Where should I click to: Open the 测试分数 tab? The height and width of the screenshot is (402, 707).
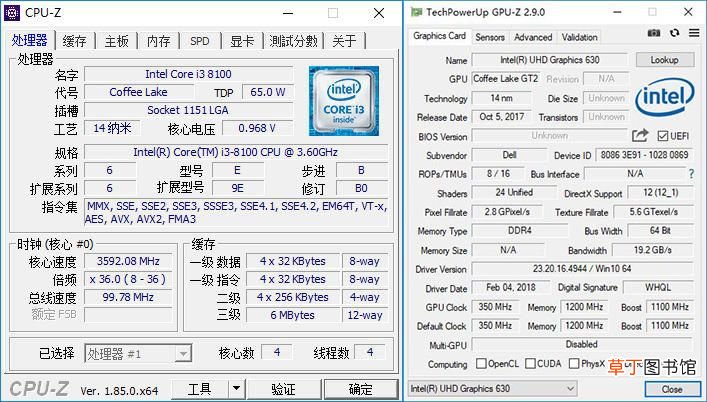[294, 41]
